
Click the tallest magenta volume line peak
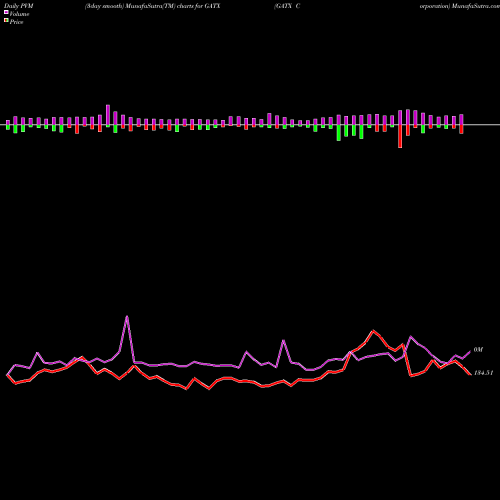[x=127, y=316]
